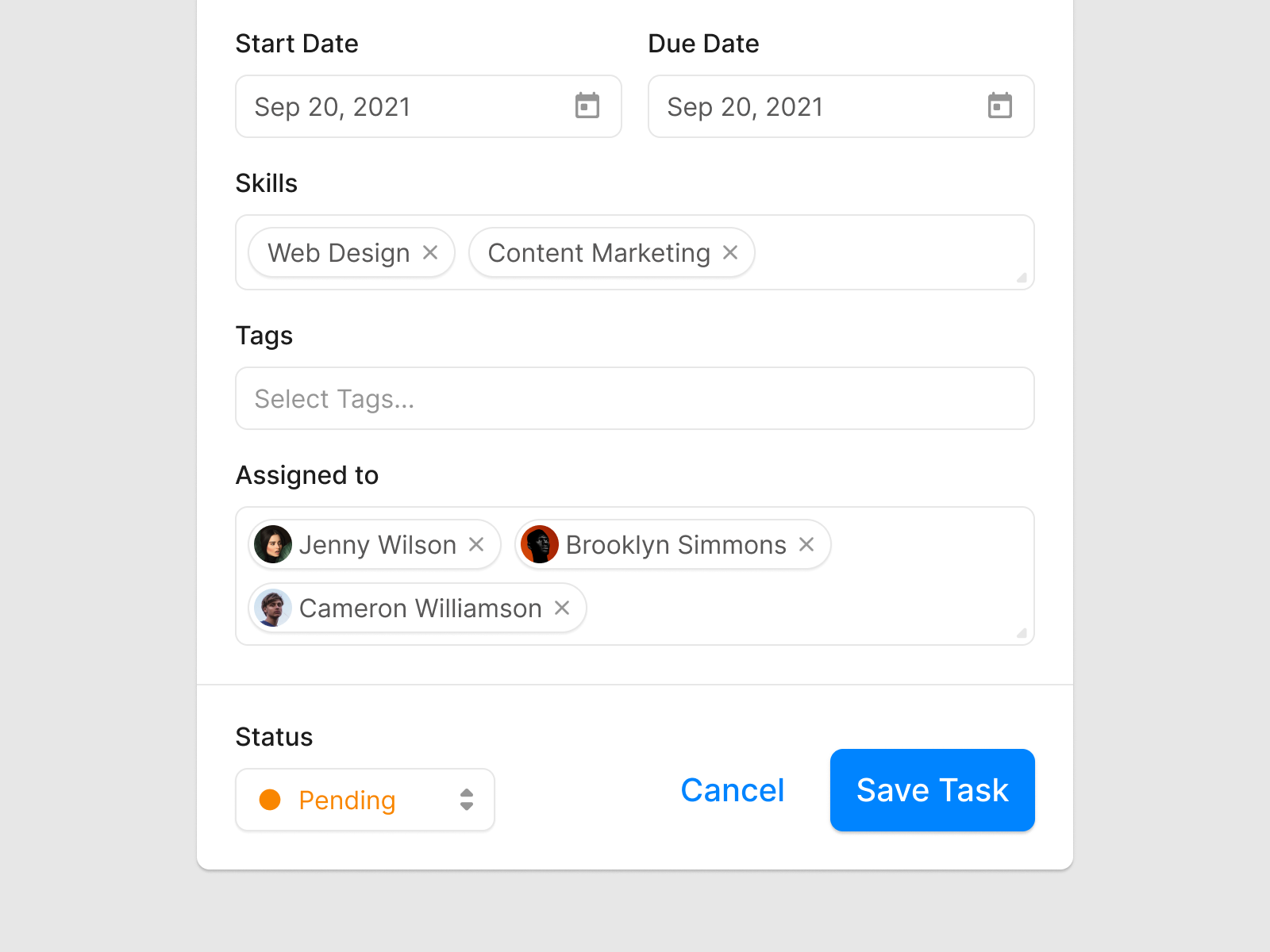Click the Skills field resize handle
Image resolution: width=1270 pixels, height=952 pixels.
1022,278
